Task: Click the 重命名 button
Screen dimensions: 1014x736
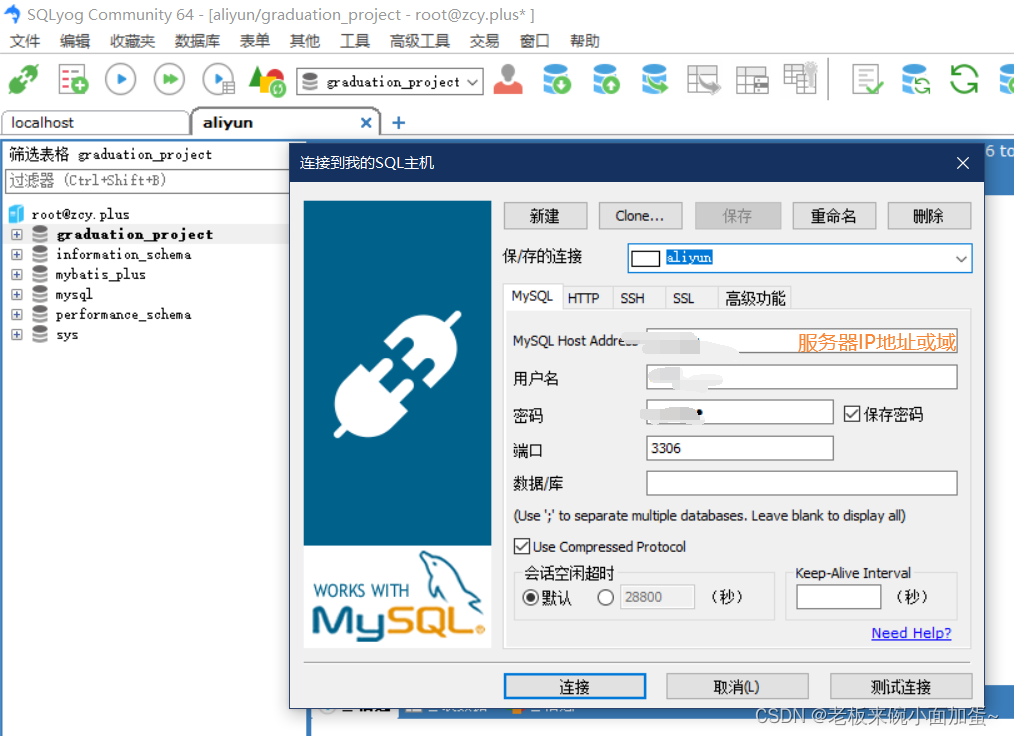Action: tap(834, 216)
